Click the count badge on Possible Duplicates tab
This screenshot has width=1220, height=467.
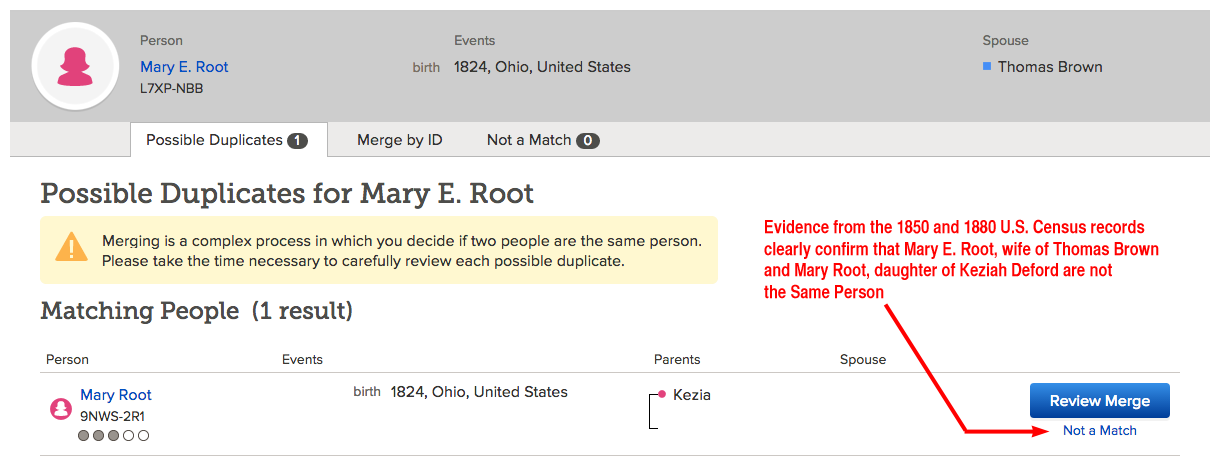tap(297, 140)
